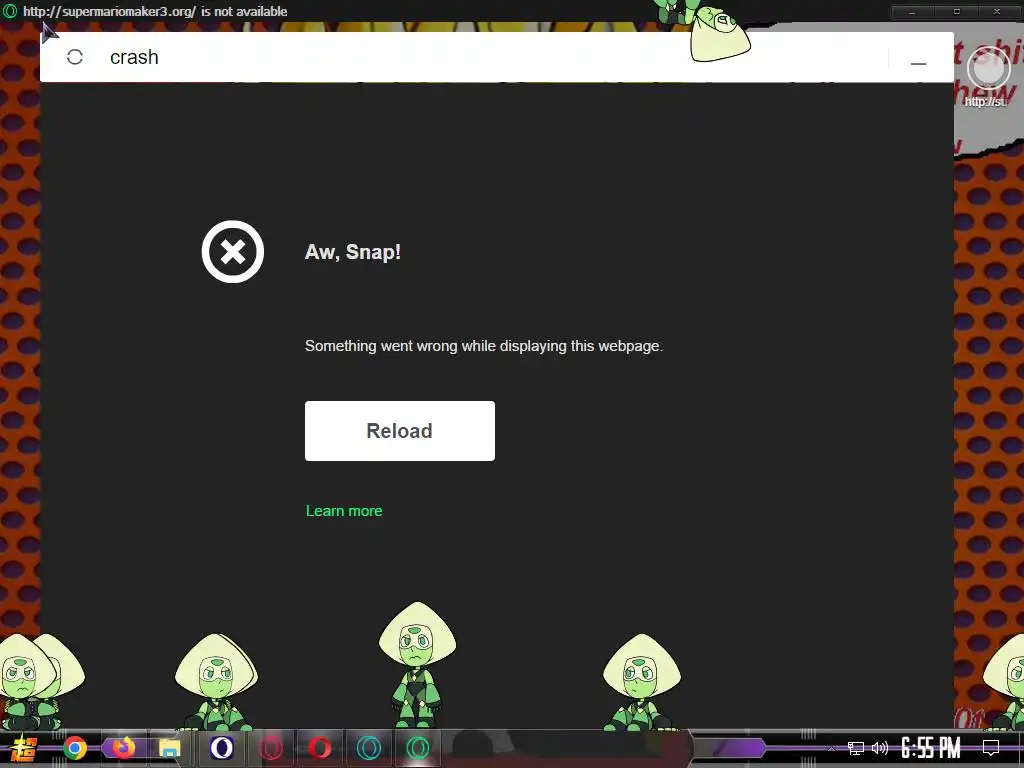Open network status in the system tray
This screenshot has width=1024, height=768.
pos(856,748)
